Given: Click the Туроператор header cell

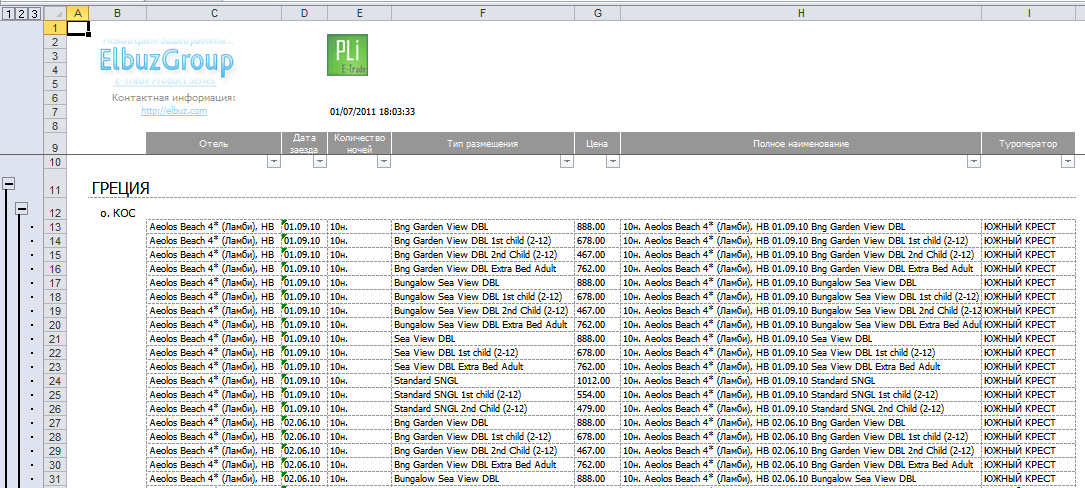Looking at the screenshot, I should [1028, 144].
